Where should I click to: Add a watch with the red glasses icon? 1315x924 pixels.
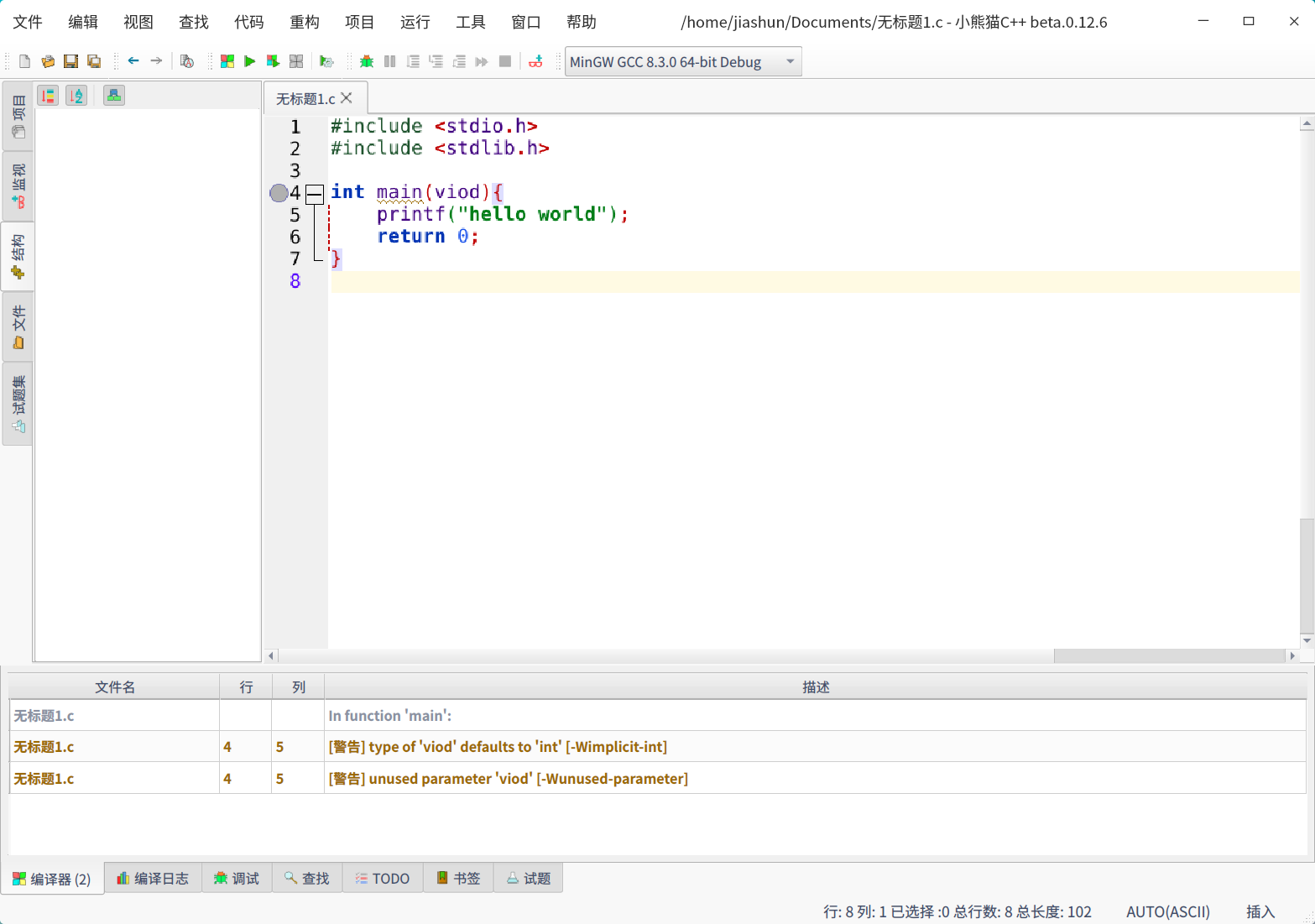click(x=535, y=61)
